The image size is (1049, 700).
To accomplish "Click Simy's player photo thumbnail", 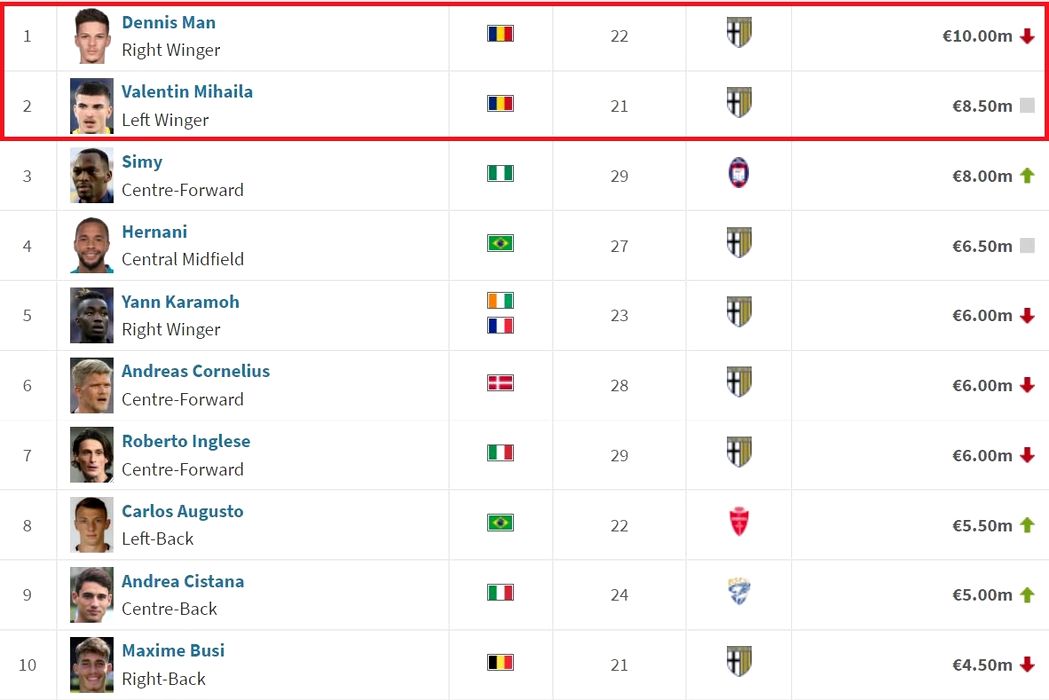I will pos(92,176).
